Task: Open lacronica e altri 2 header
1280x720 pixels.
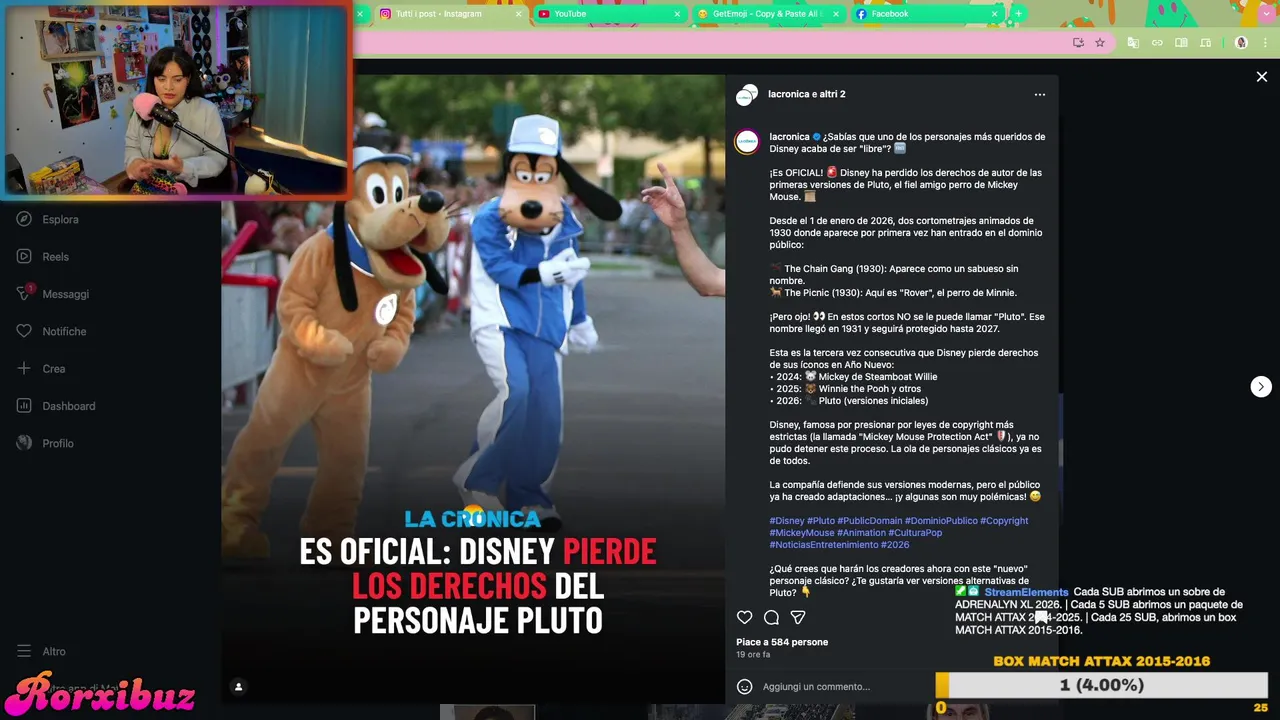Action: 806,94
